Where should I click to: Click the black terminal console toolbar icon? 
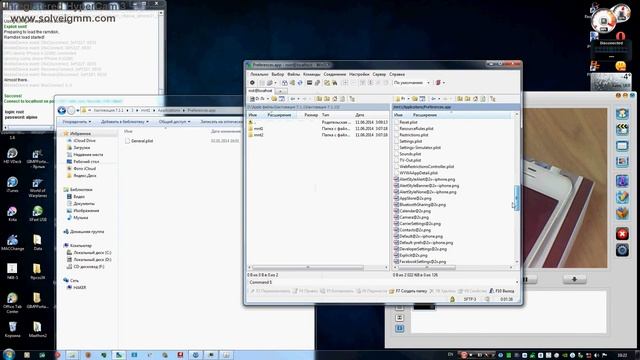(309, 82)
